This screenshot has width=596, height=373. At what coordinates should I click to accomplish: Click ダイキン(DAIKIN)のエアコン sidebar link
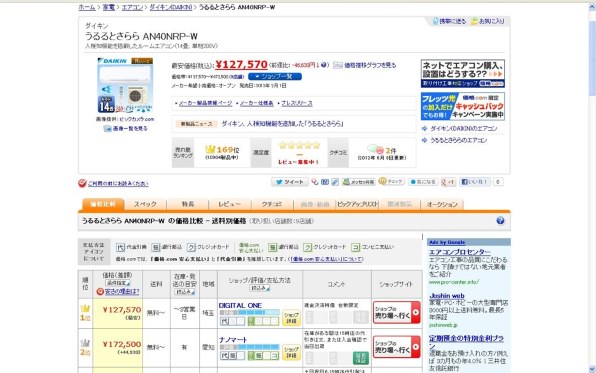(x=463, y=129)
